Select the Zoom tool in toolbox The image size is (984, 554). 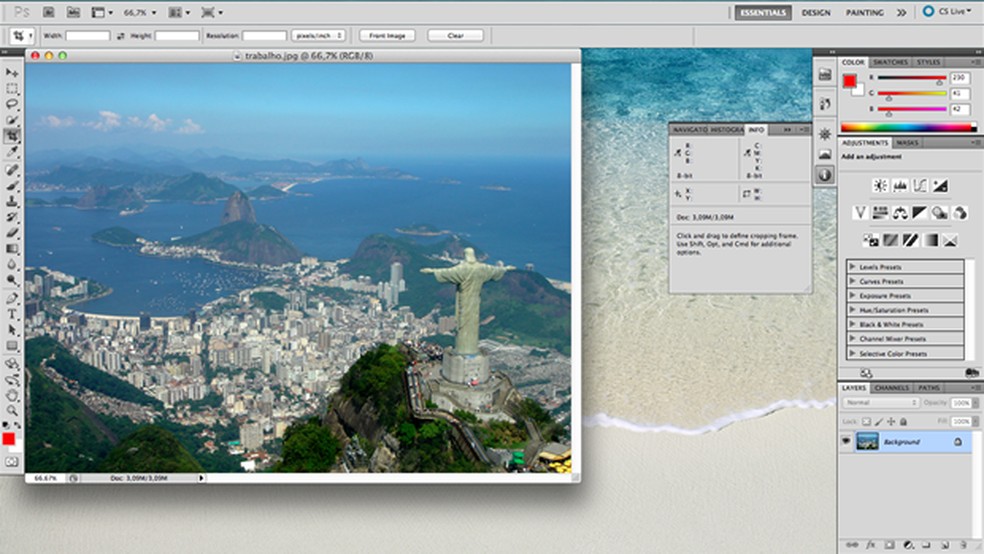click(12, 410)
